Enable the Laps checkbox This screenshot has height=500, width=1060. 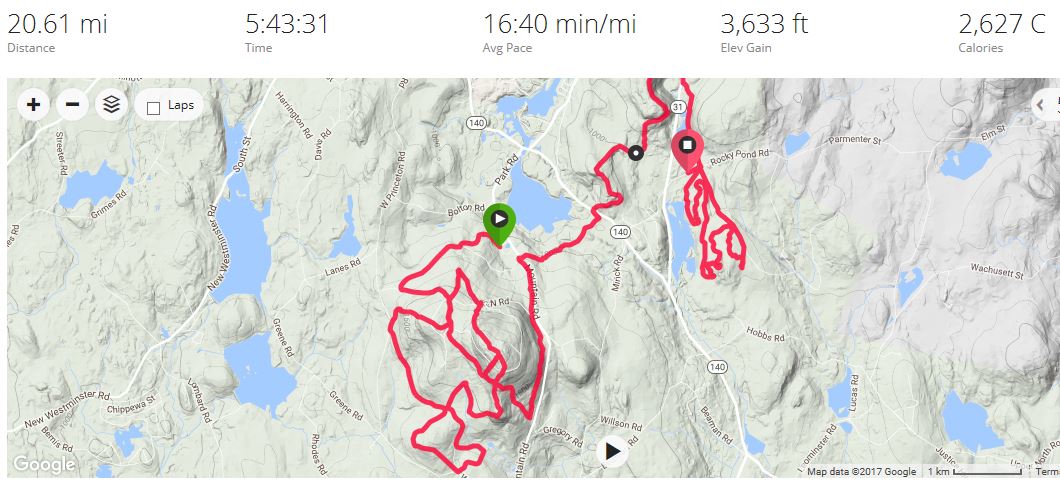coord(153,107)
